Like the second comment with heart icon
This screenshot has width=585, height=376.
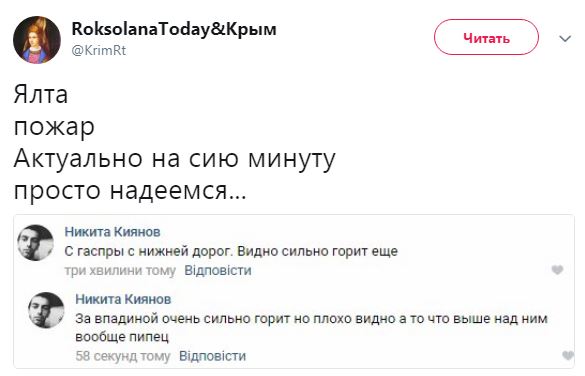(568, 355)
